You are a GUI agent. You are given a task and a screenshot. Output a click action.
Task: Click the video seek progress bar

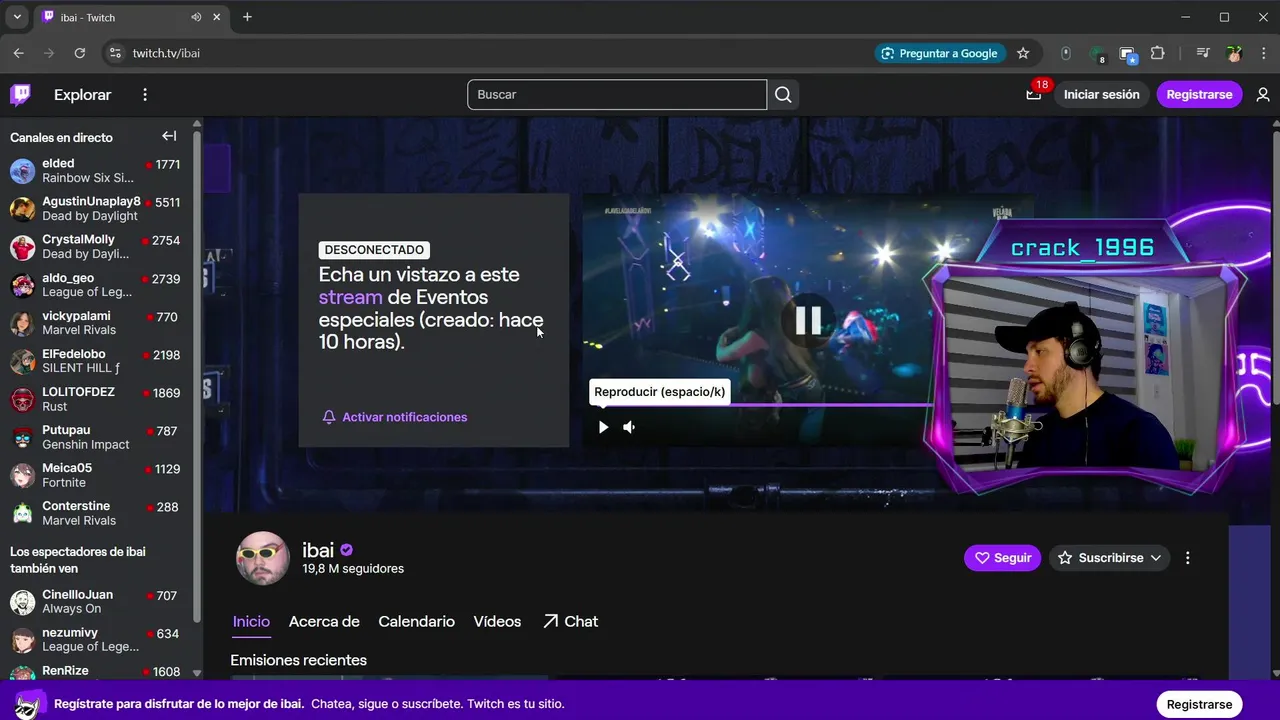pyautogui.click(x=762, y=405)
